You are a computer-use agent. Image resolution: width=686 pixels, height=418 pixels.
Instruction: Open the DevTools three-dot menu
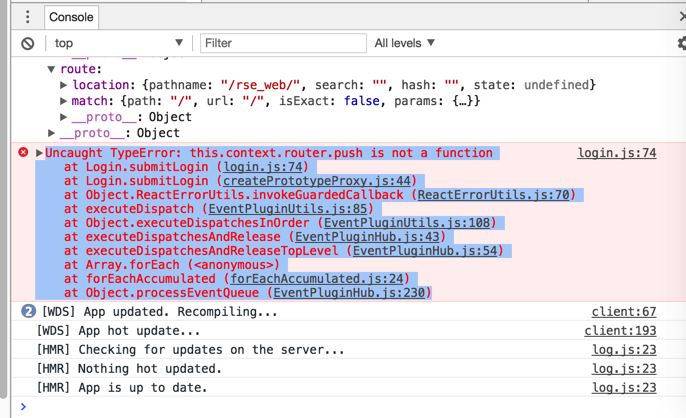click(x=27, y=17)
